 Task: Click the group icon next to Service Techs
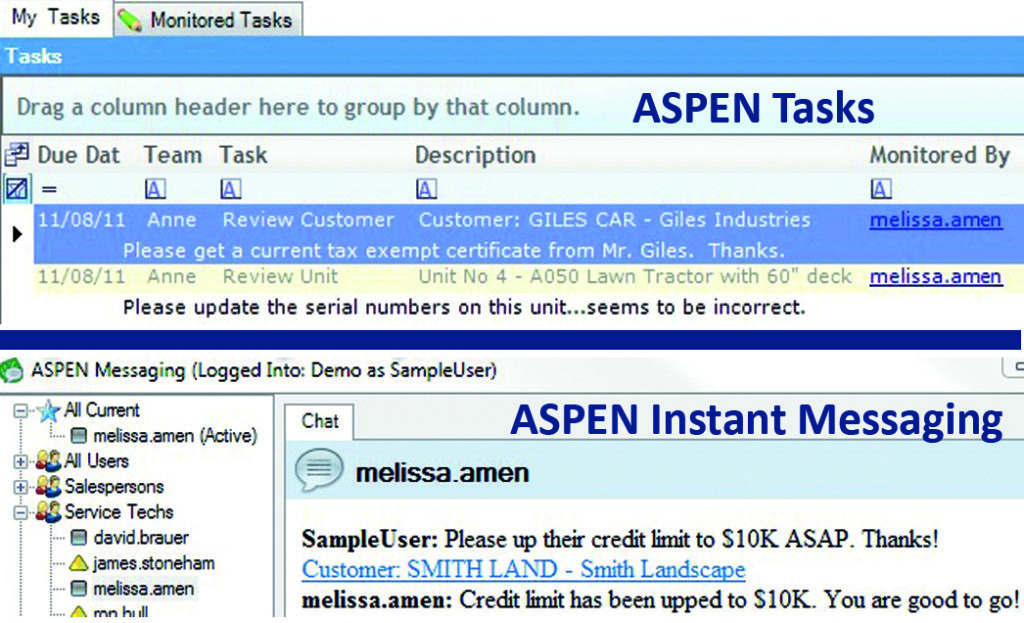coord(49,512)
